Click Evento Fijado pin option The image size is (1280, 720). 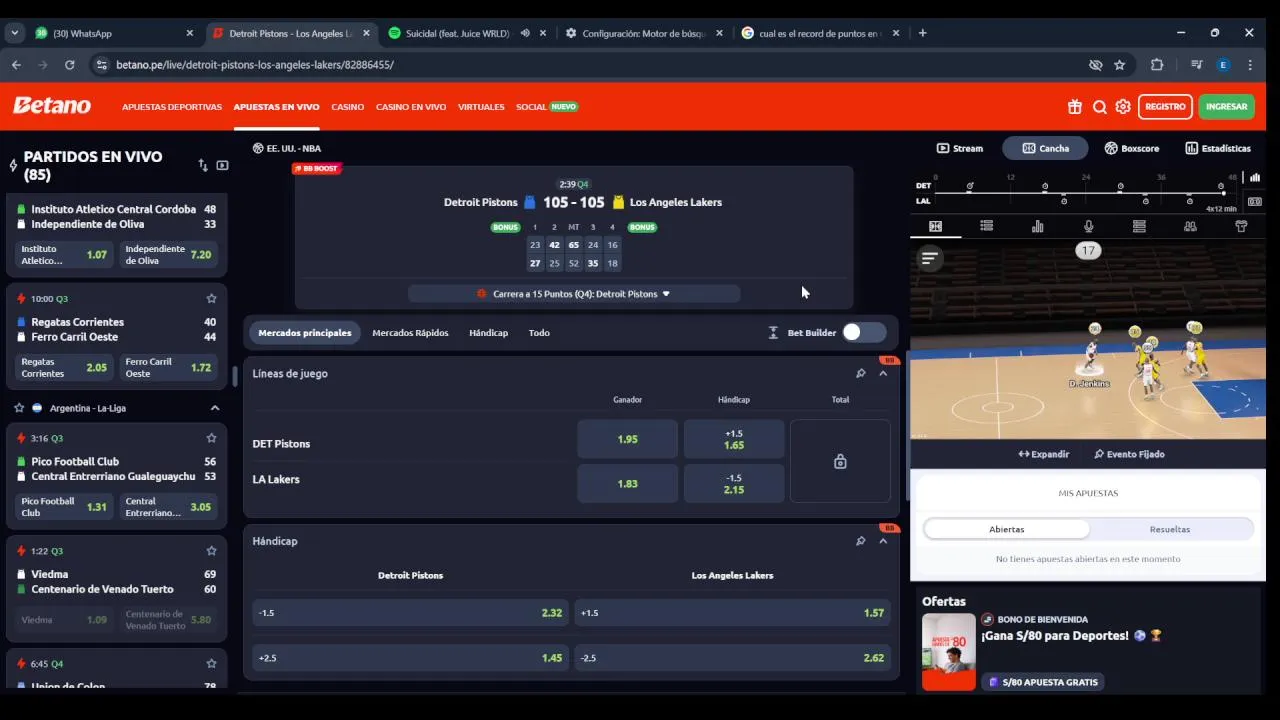point(1129,454)
